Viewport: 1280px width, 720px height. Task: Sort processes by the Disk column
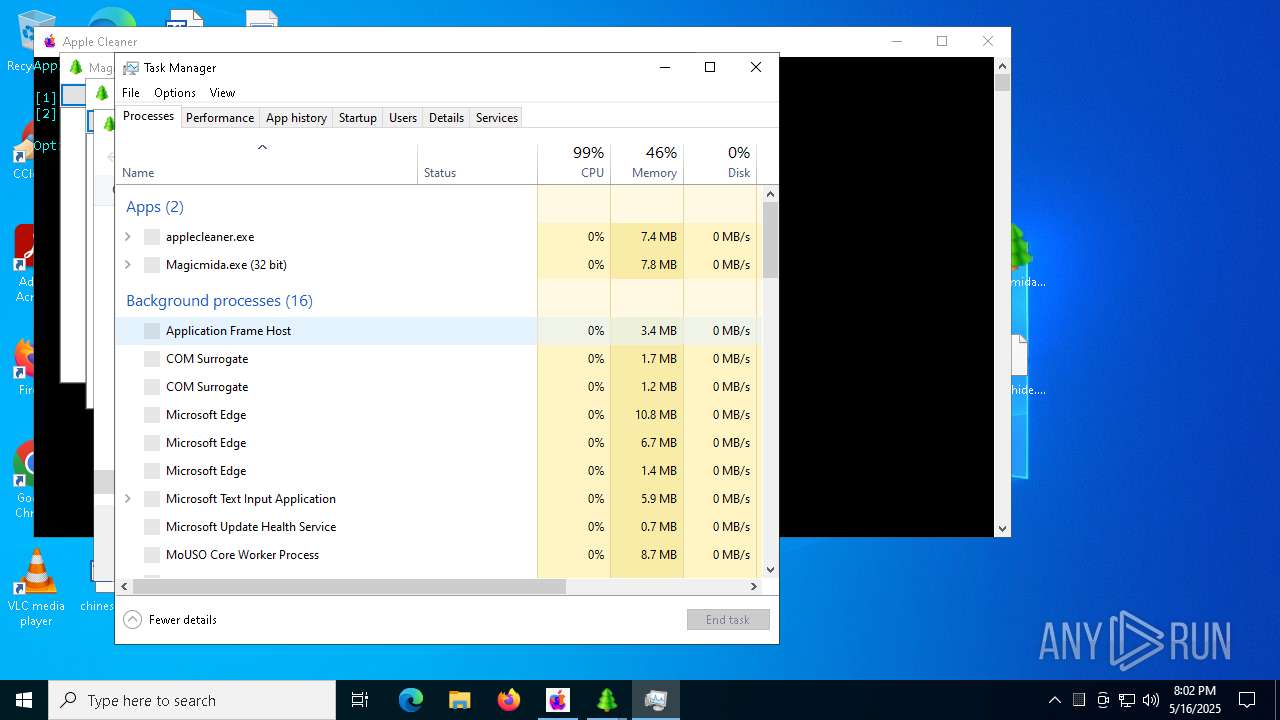coord(720,163)
